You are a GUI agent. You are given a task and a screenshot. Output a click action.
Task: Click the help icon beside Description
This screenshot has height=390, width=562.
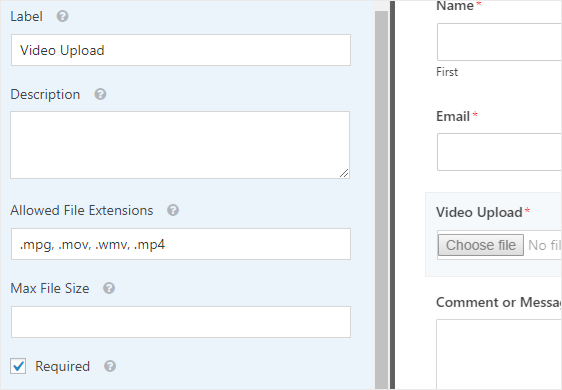tap(100, 94)
